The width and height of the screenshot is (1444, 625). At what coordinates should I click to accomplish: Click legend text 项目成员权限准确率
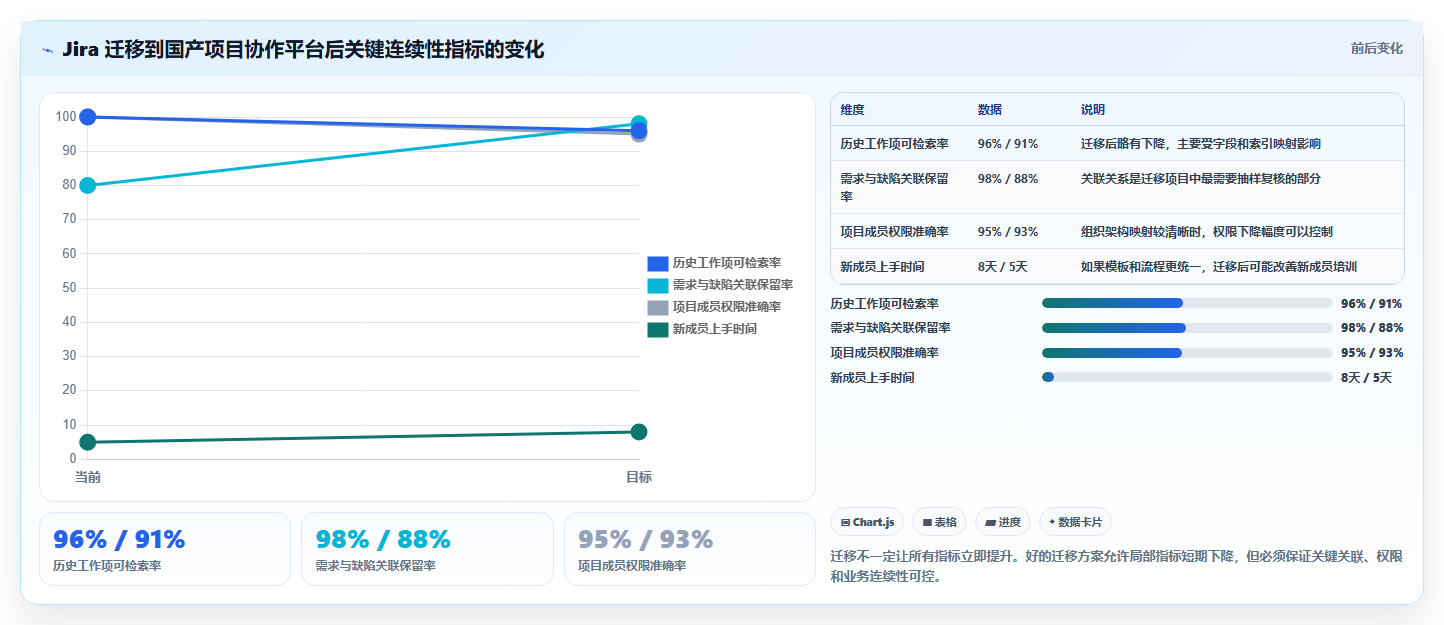click(727, 308)
